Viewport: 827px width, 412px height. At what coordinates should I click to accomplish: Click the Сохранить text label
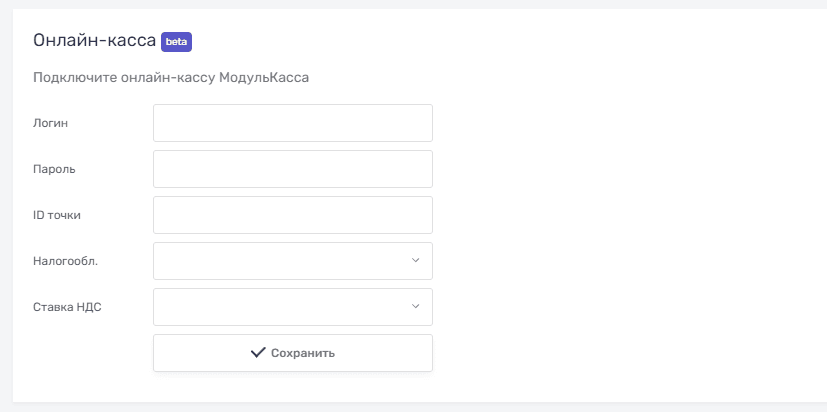(x=302, y=353)
